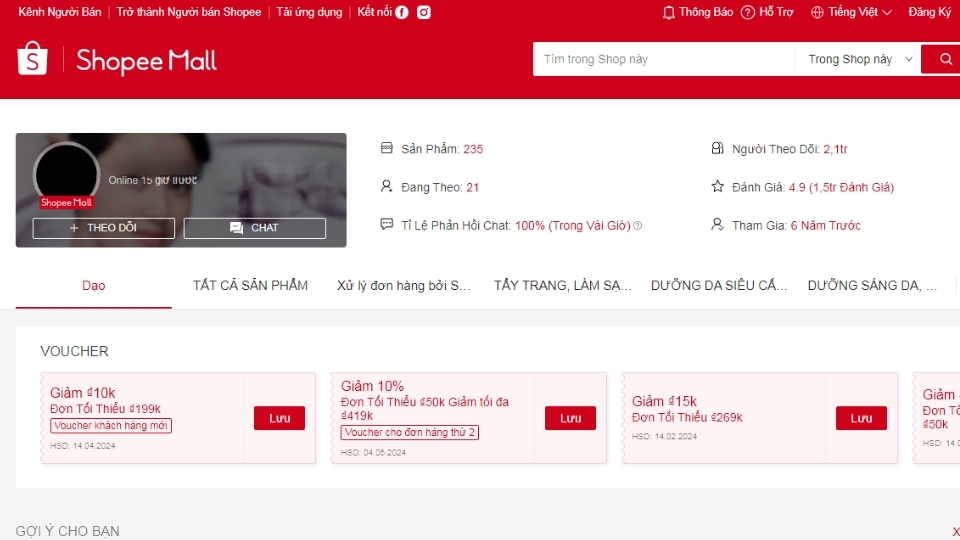Click the Thông Báo link
Screen dimensions: 960x540
(705, 12)
